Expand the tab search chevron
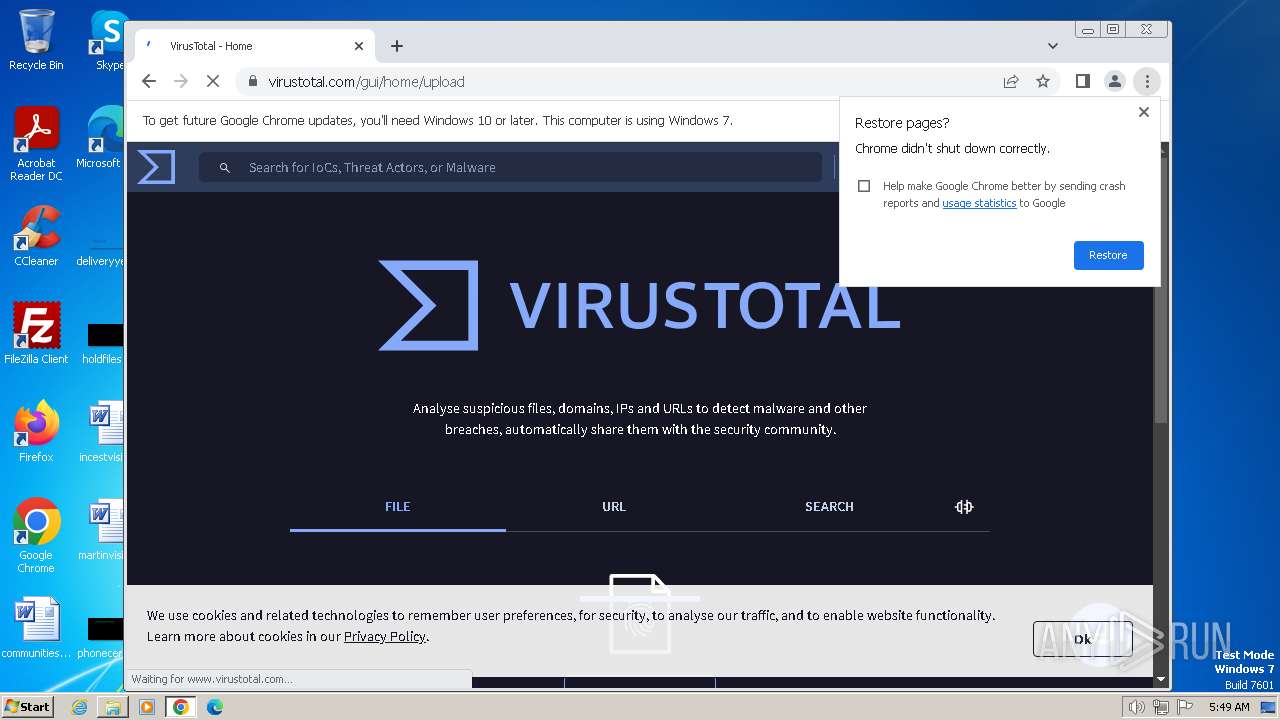 [1053, 46]
